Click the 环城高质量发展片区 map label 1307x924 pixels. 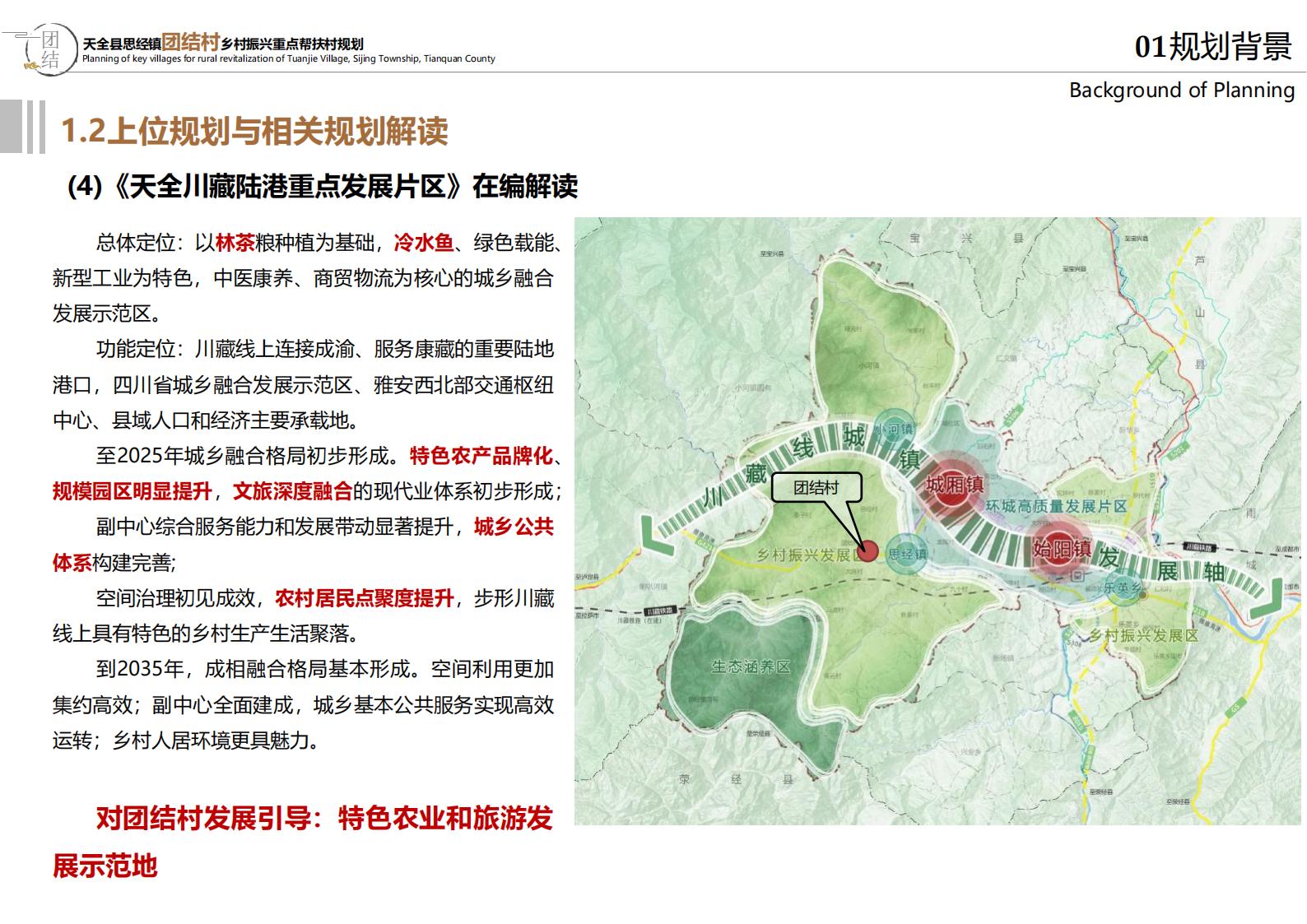click(x=1056, y=506)
